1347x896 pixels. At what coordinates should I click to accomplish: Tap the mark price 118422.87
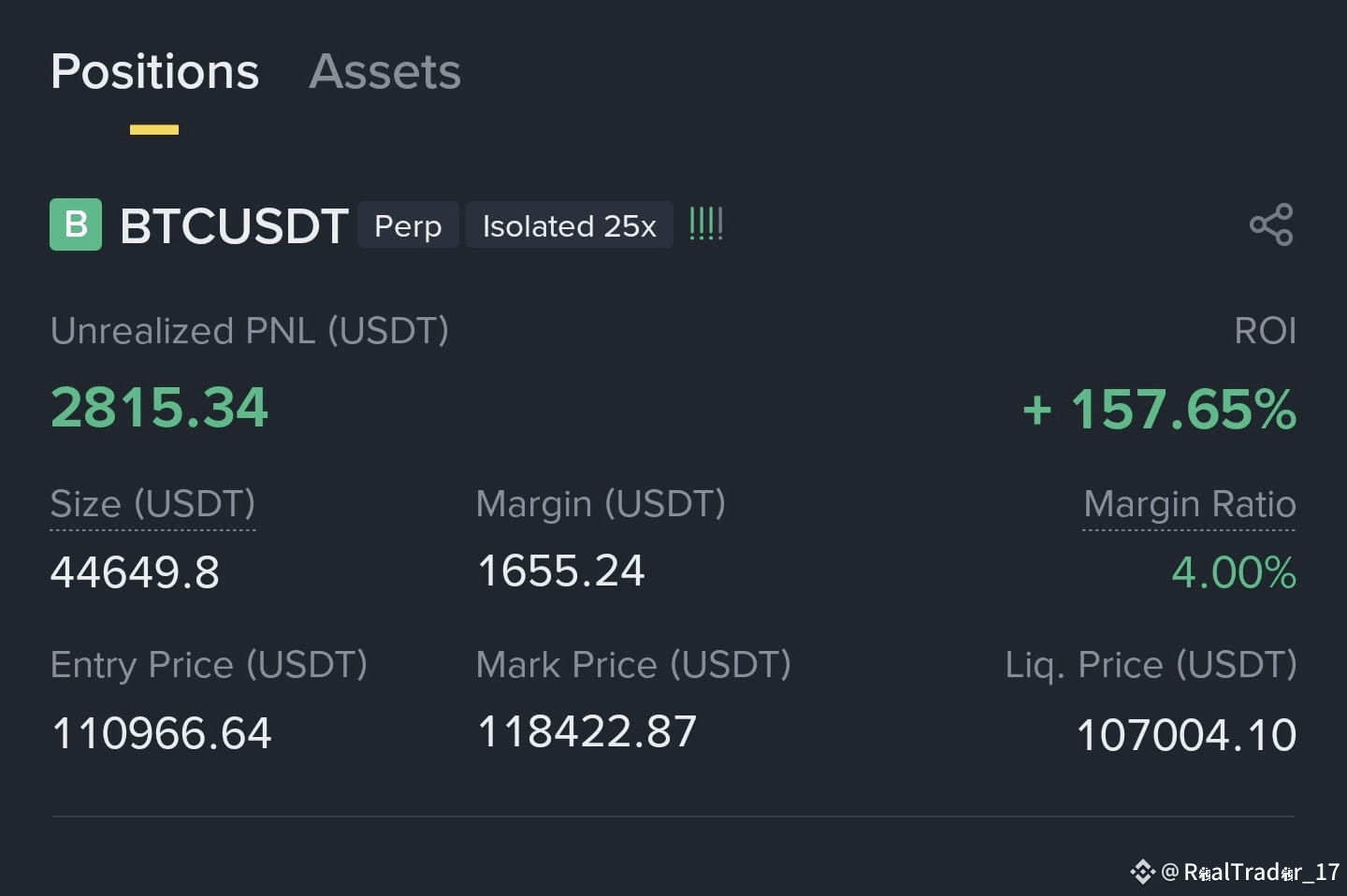587,731
